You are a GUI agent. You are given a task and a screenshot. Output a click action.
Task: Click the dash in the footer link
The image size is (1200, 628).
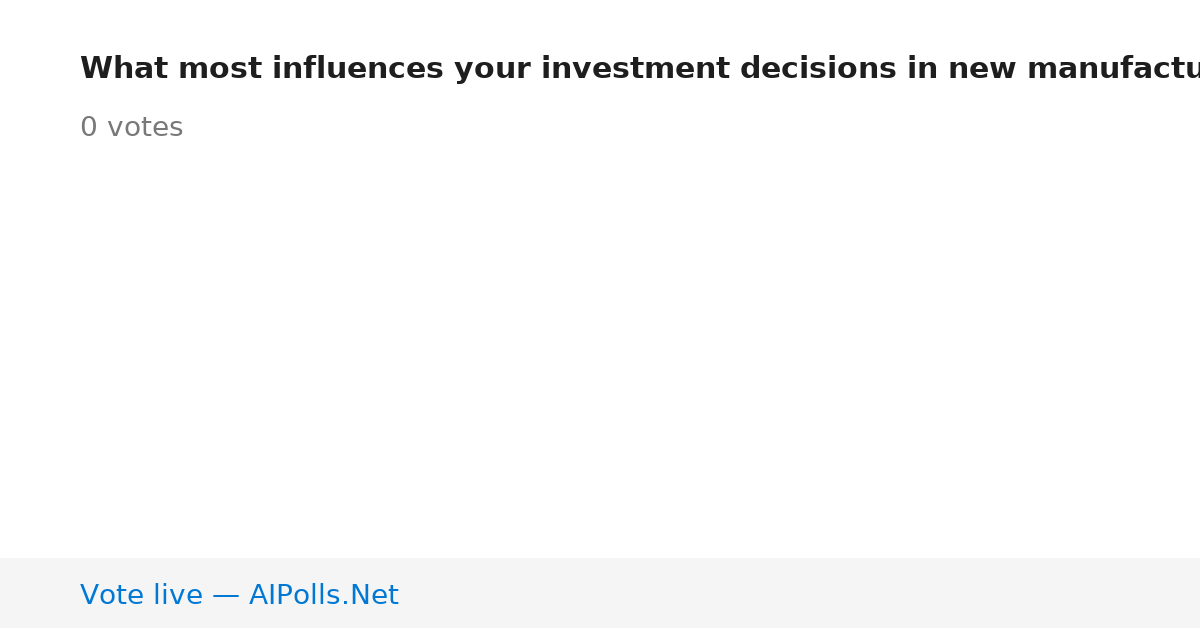click(x=226, y=595)
